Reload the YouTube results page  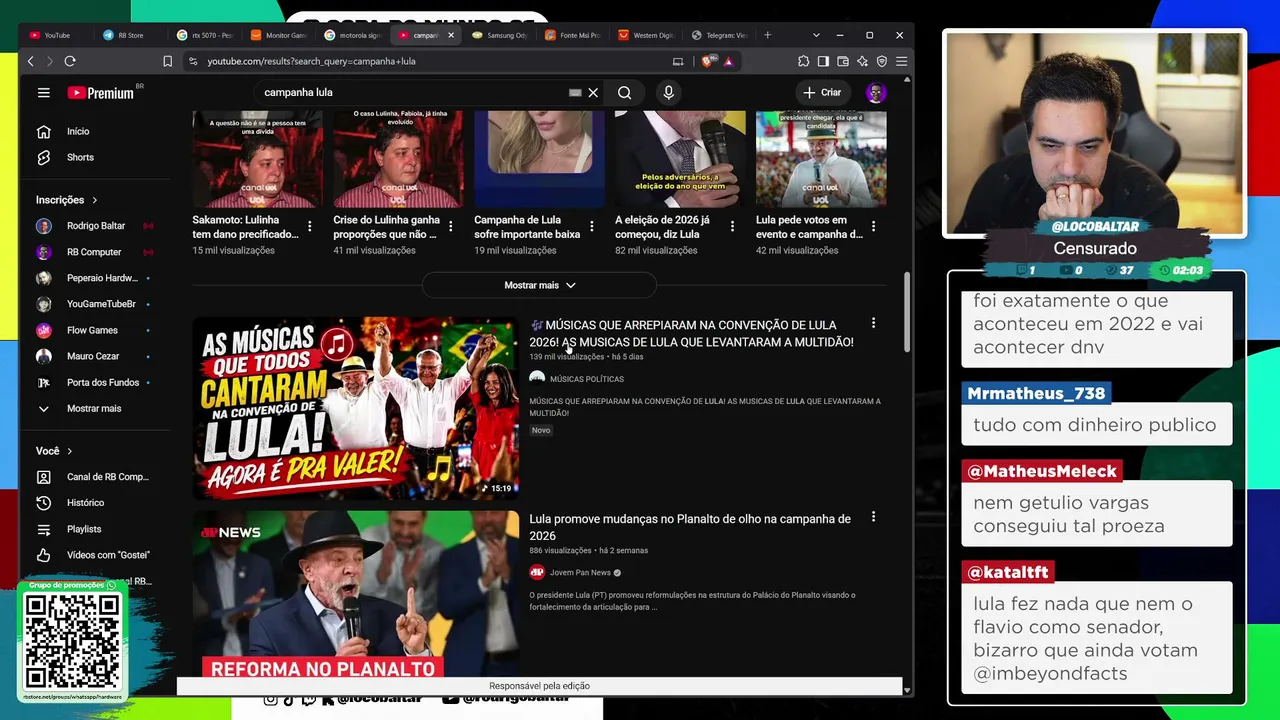coord(70,61)
